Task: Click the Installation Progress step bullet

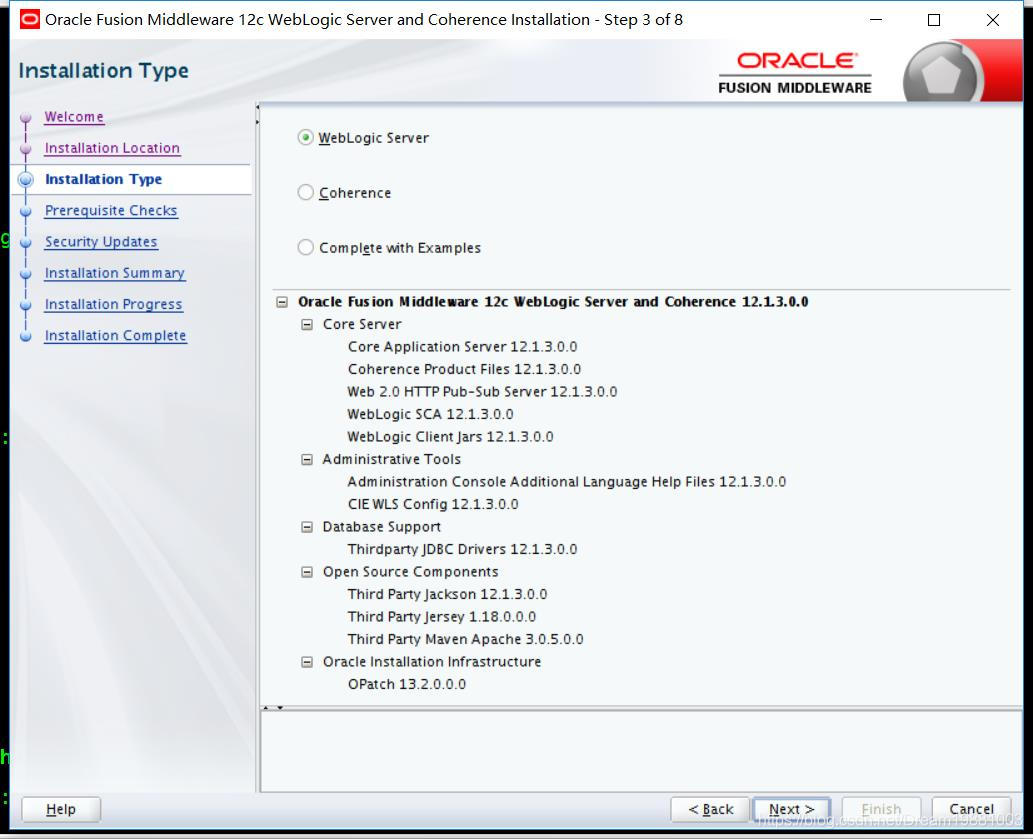Action: click(x=26, y=305)
